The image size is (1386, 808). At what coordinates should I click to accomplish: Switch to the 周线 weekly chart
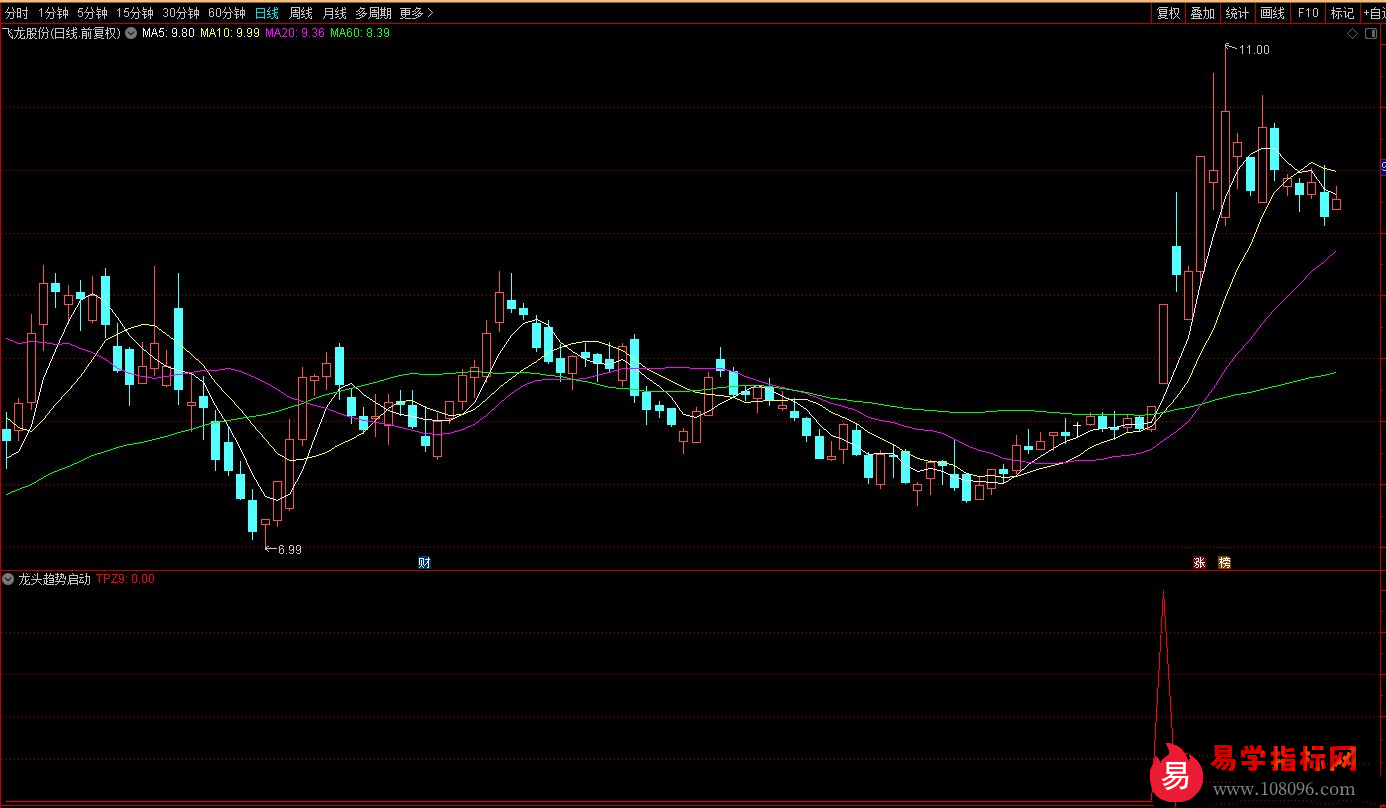300,13
